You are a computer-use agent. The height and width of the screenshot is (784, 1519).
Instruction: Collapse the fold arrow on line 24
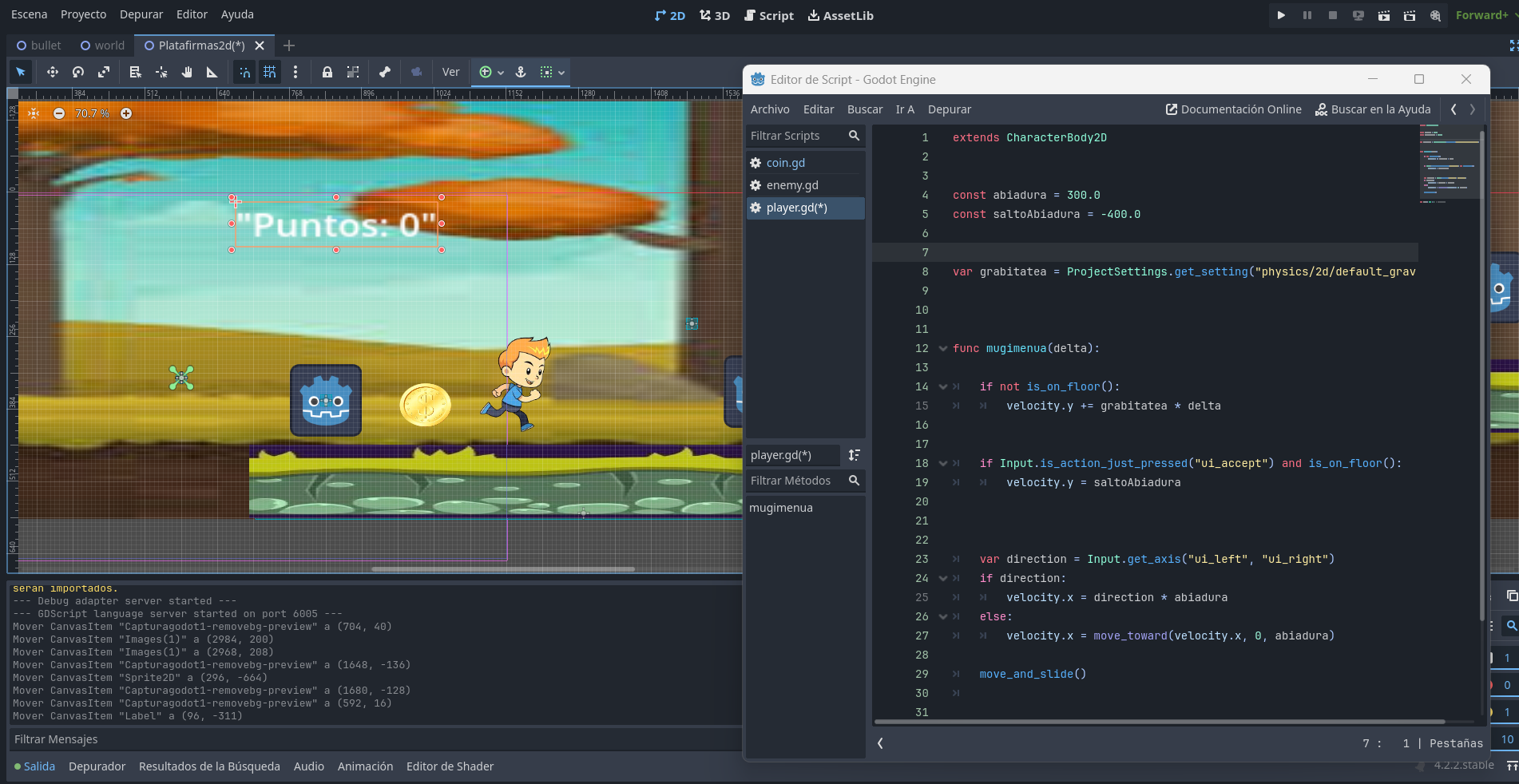943,579
